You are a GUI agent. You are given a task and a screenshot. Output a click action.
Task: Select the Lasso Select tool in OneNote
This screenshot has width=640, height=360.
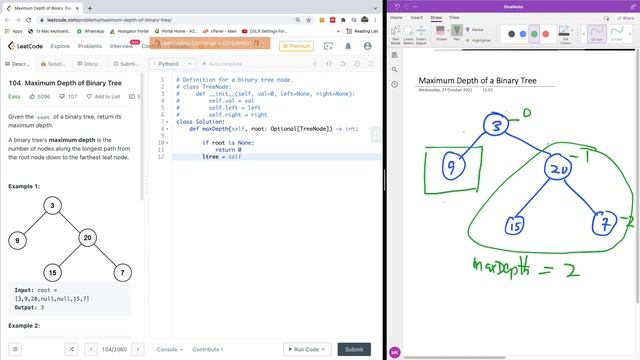(408, 35)
